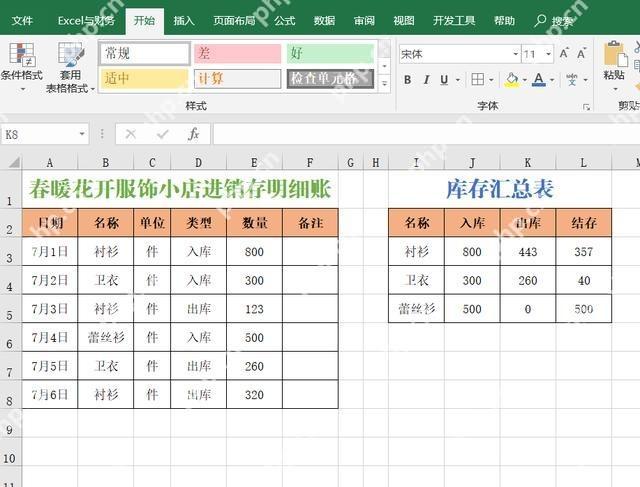640x487 pixels.
Task: Switch to View (视图) tab
Action: 404,20
